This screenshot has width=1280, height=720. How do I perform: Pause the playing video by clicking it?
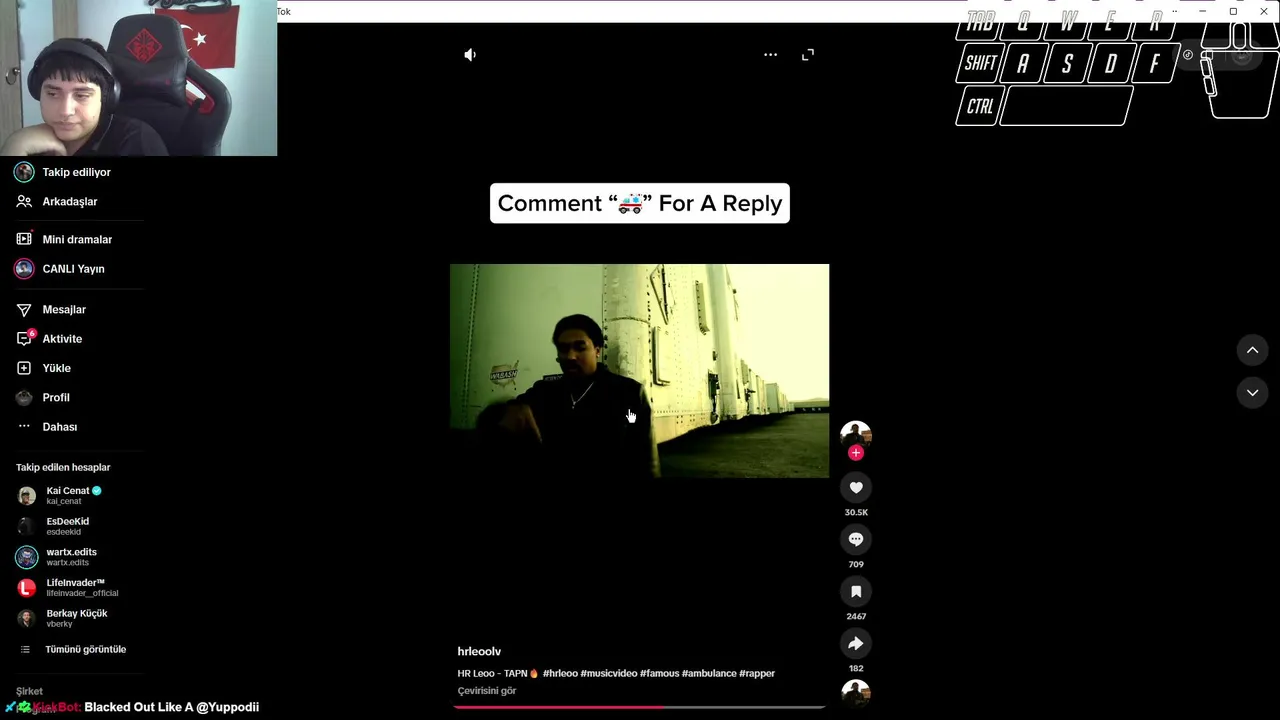point(639,371)
